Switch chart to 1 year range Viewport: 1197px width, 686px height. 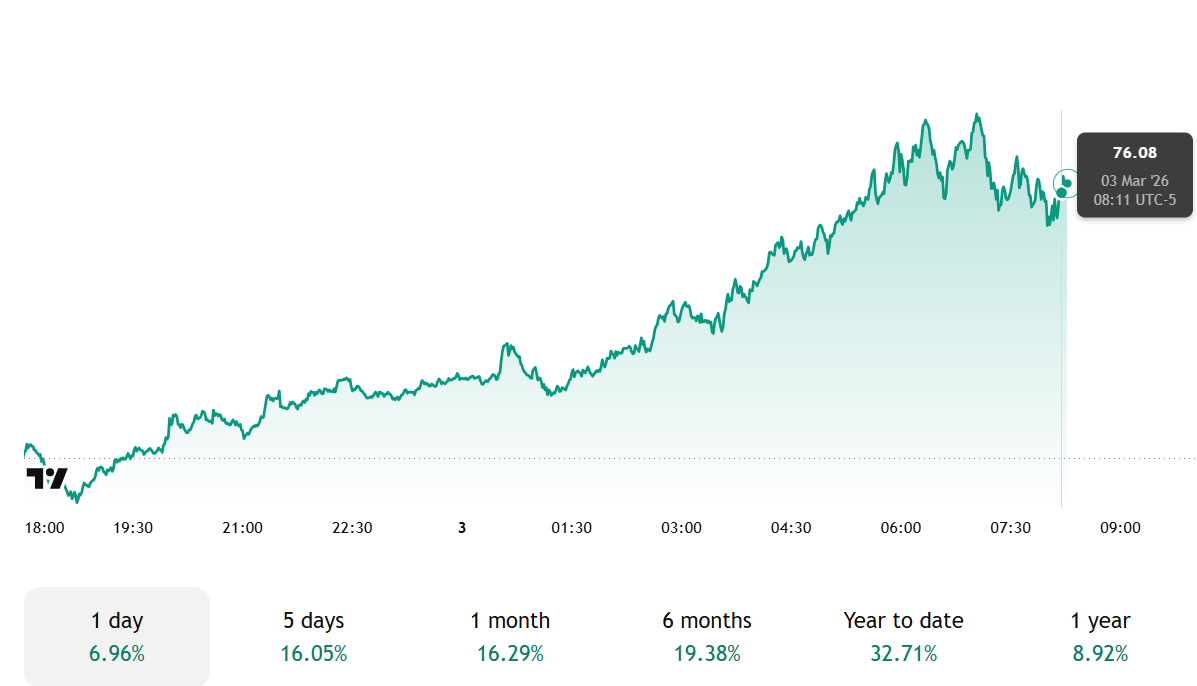coord(1100,636)
